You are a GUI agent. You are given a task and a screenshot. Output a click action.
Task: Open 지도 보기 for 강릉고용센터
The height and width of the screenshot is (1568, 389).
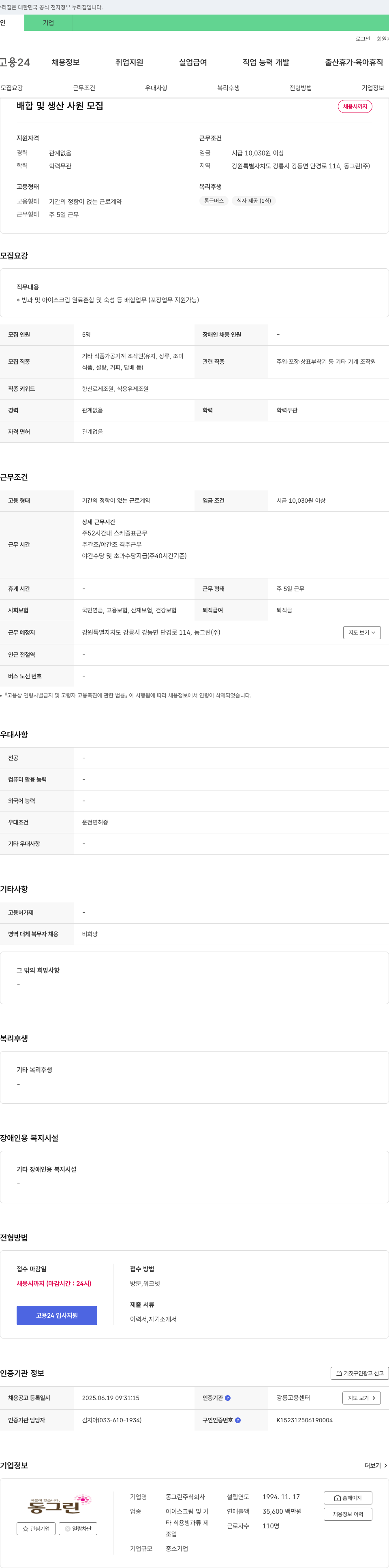(x=361, y=1398)
